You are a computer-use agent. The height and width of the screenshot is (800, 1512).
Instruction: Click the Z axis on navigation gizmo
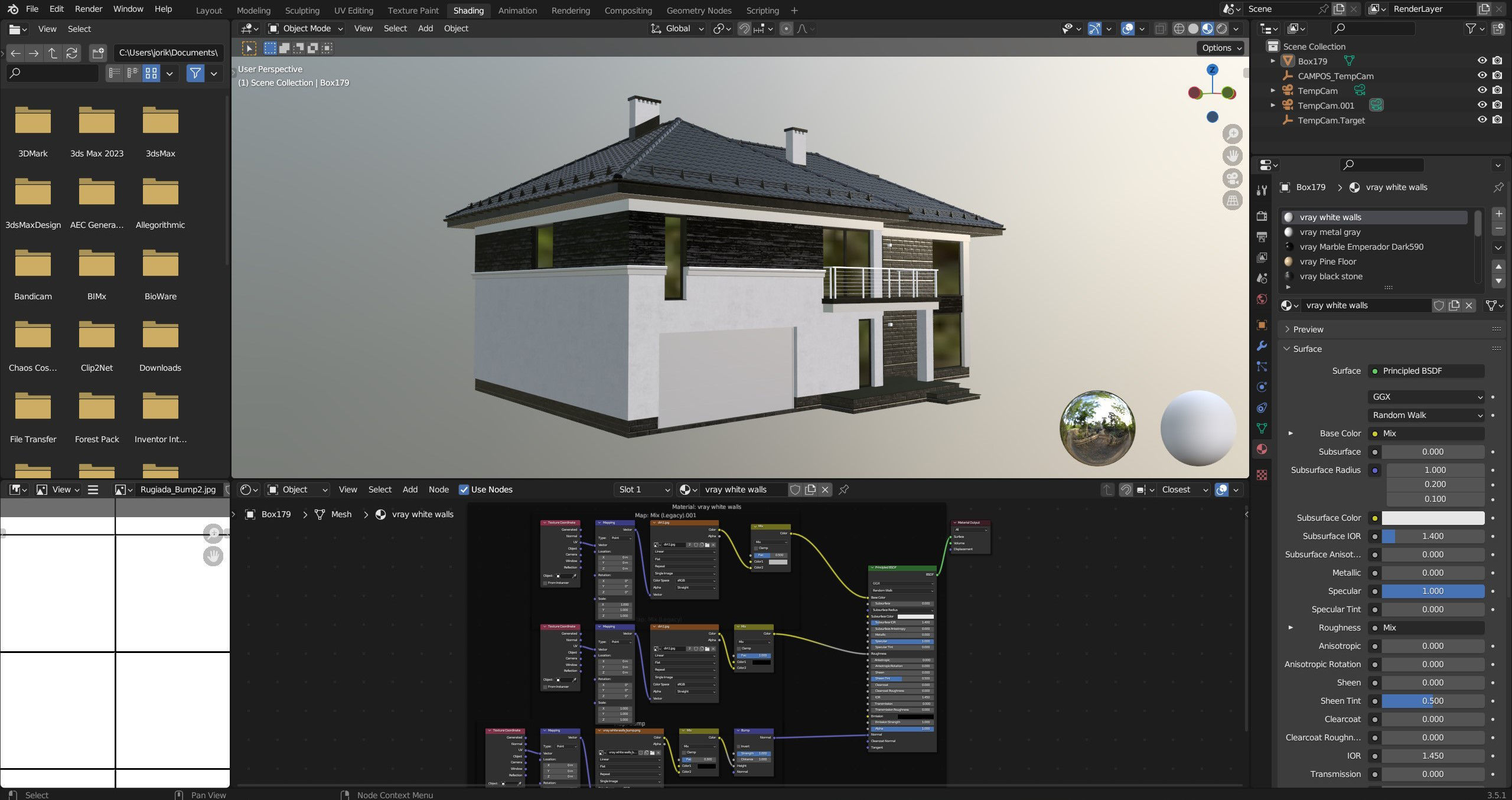click(1213, 70)
